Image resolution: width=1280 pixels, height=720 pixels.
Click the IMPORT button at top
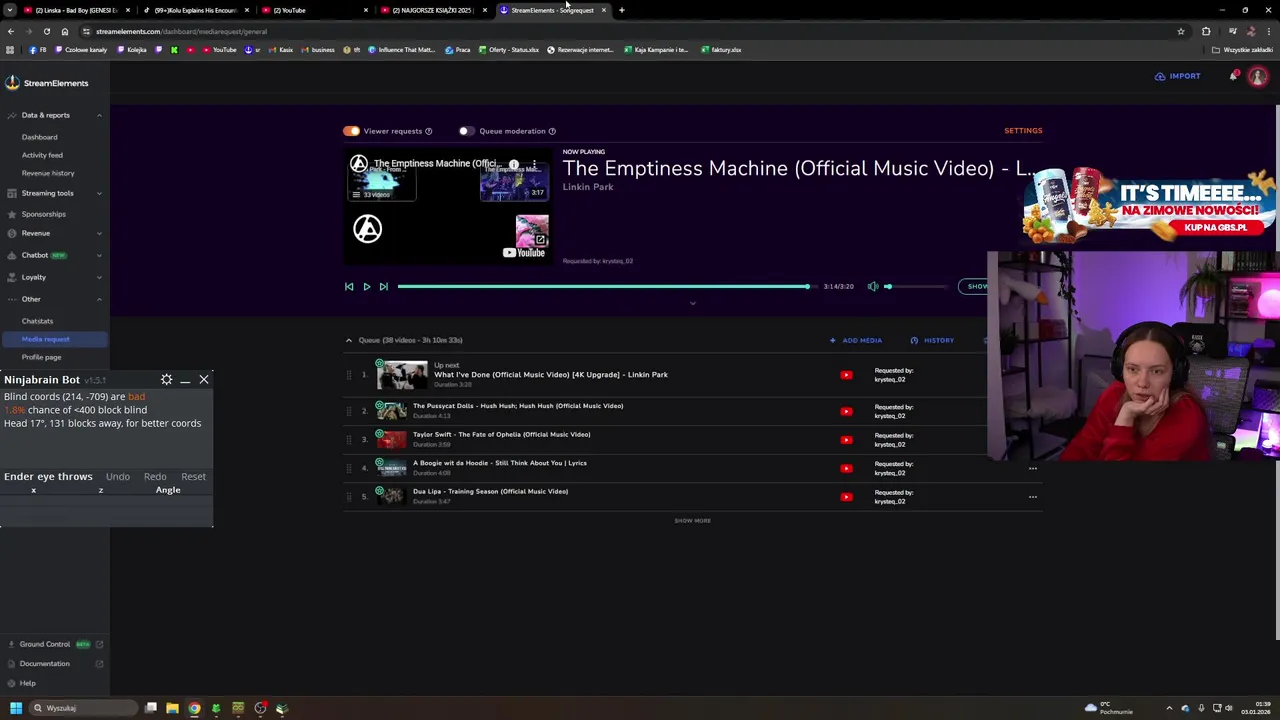(x=1177, y=76)
